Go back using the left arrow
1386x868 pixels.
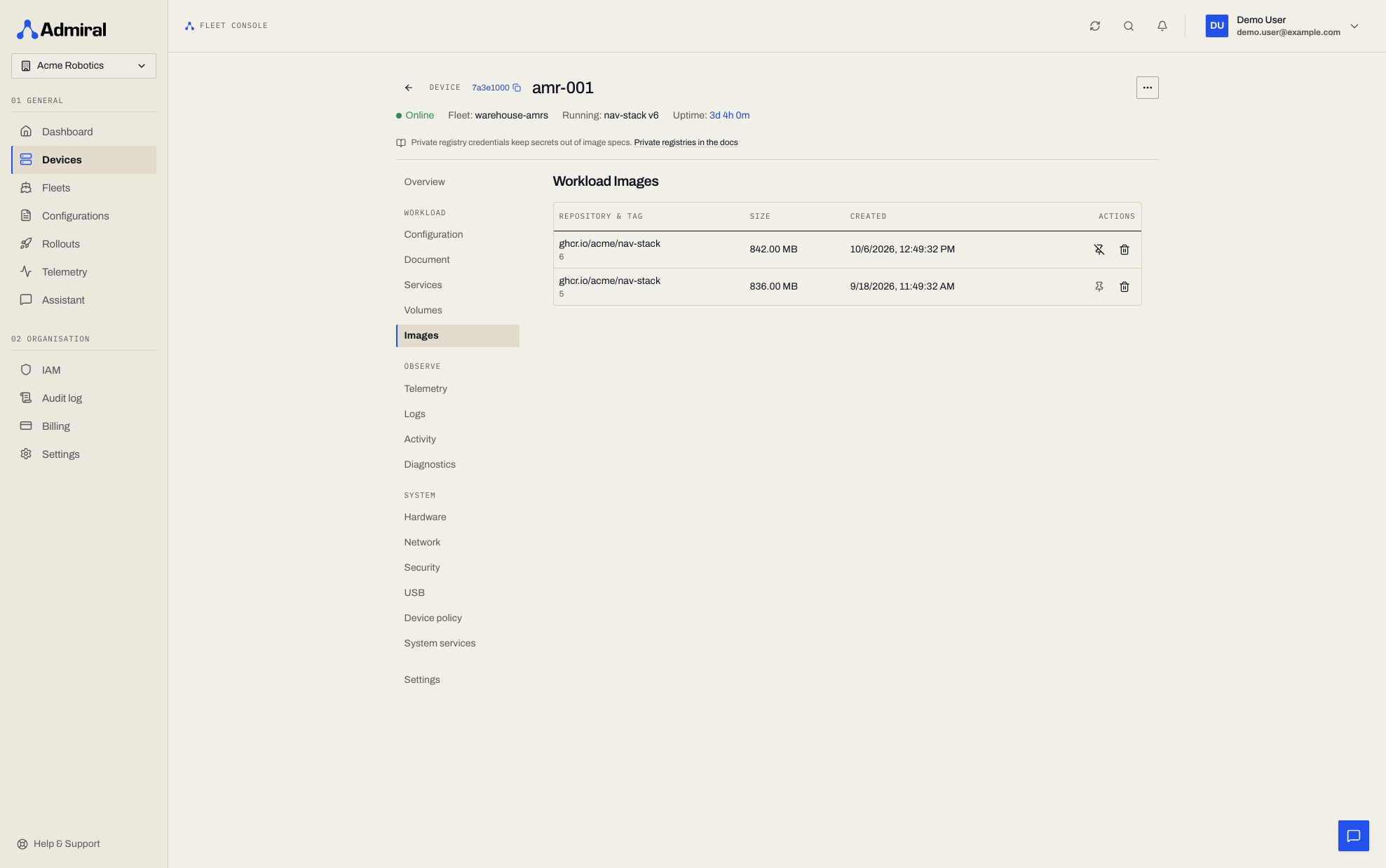pos(409,88)
